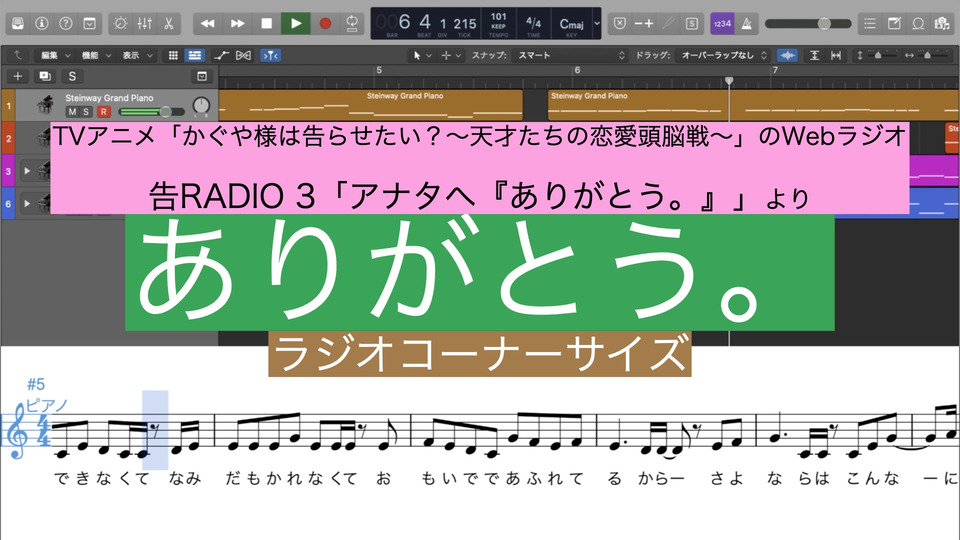Viewport: 960px width, 540px height.
Task: Click the global Solo S button
Action: pyautogui.click(x=72, y=76)
